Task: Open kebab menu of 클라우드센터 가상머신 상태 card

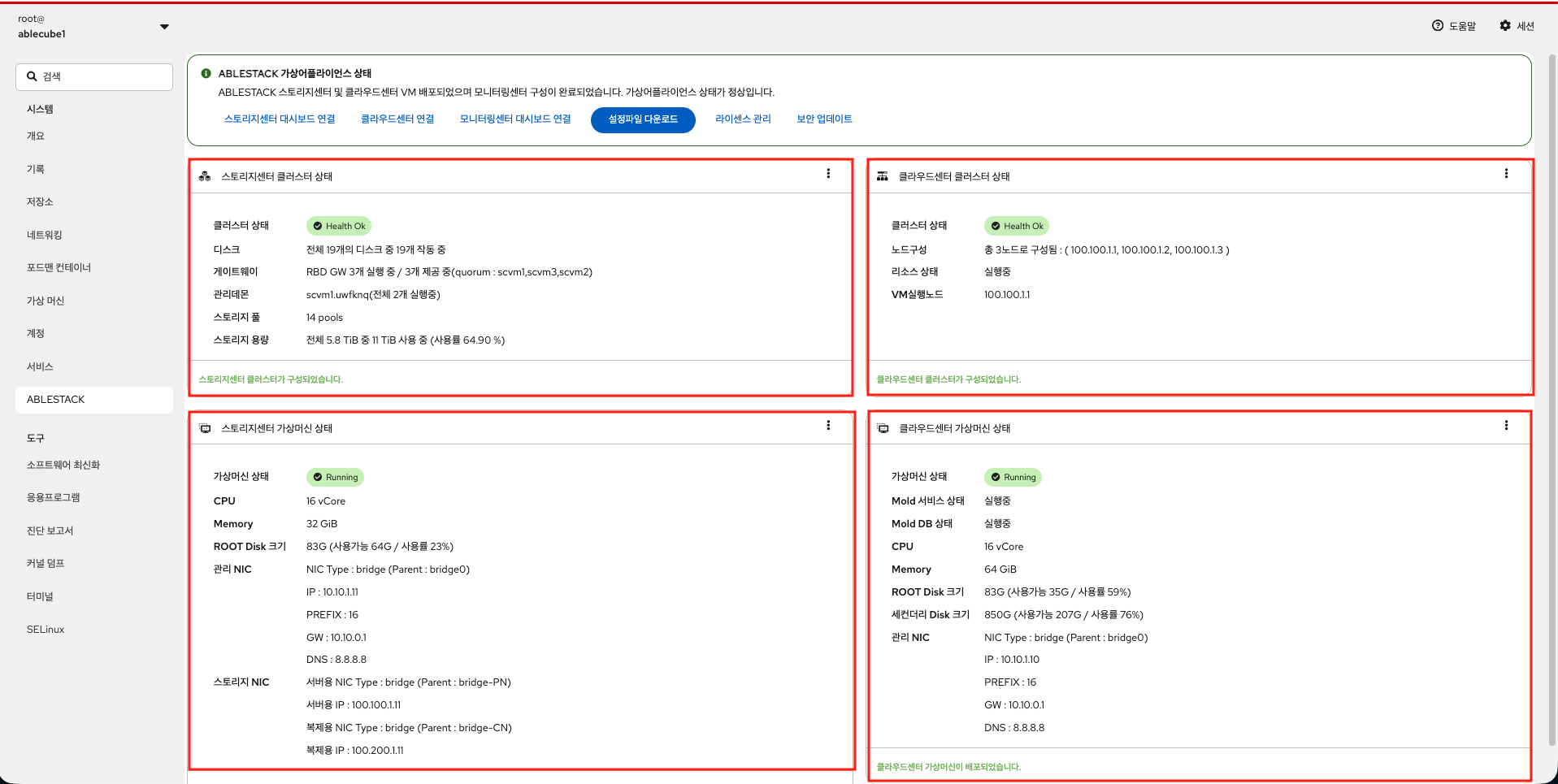Action: pyautogui.click(x=1506, y=426)
